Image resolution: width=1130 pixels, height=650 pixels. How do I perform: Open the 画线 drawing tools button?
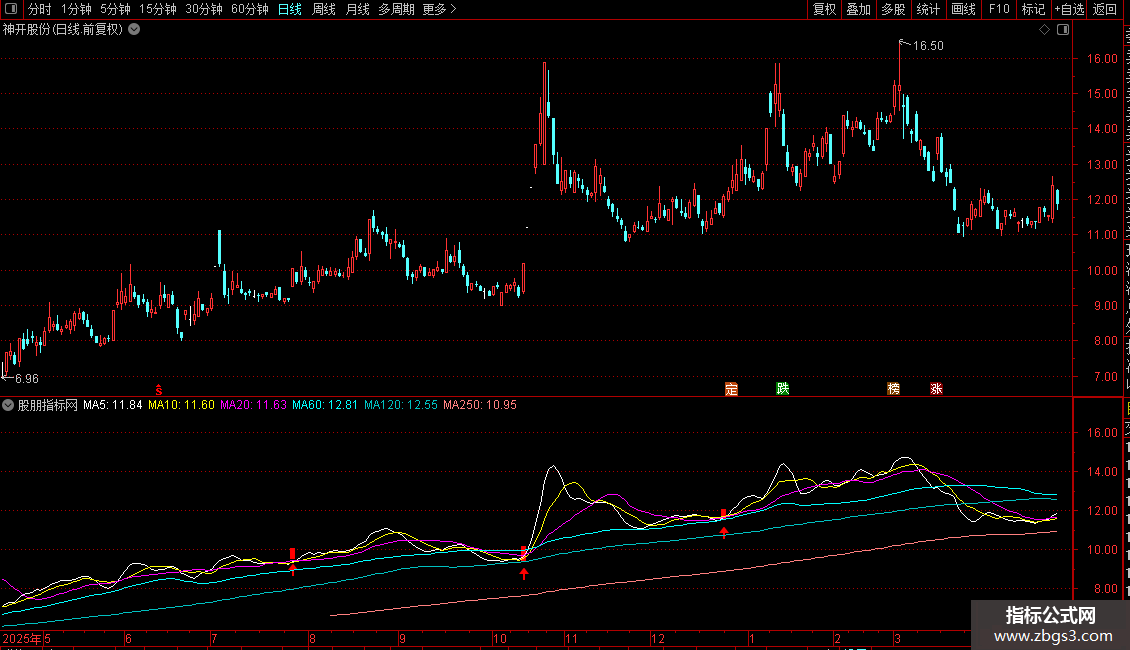click(x=963, y=9)
